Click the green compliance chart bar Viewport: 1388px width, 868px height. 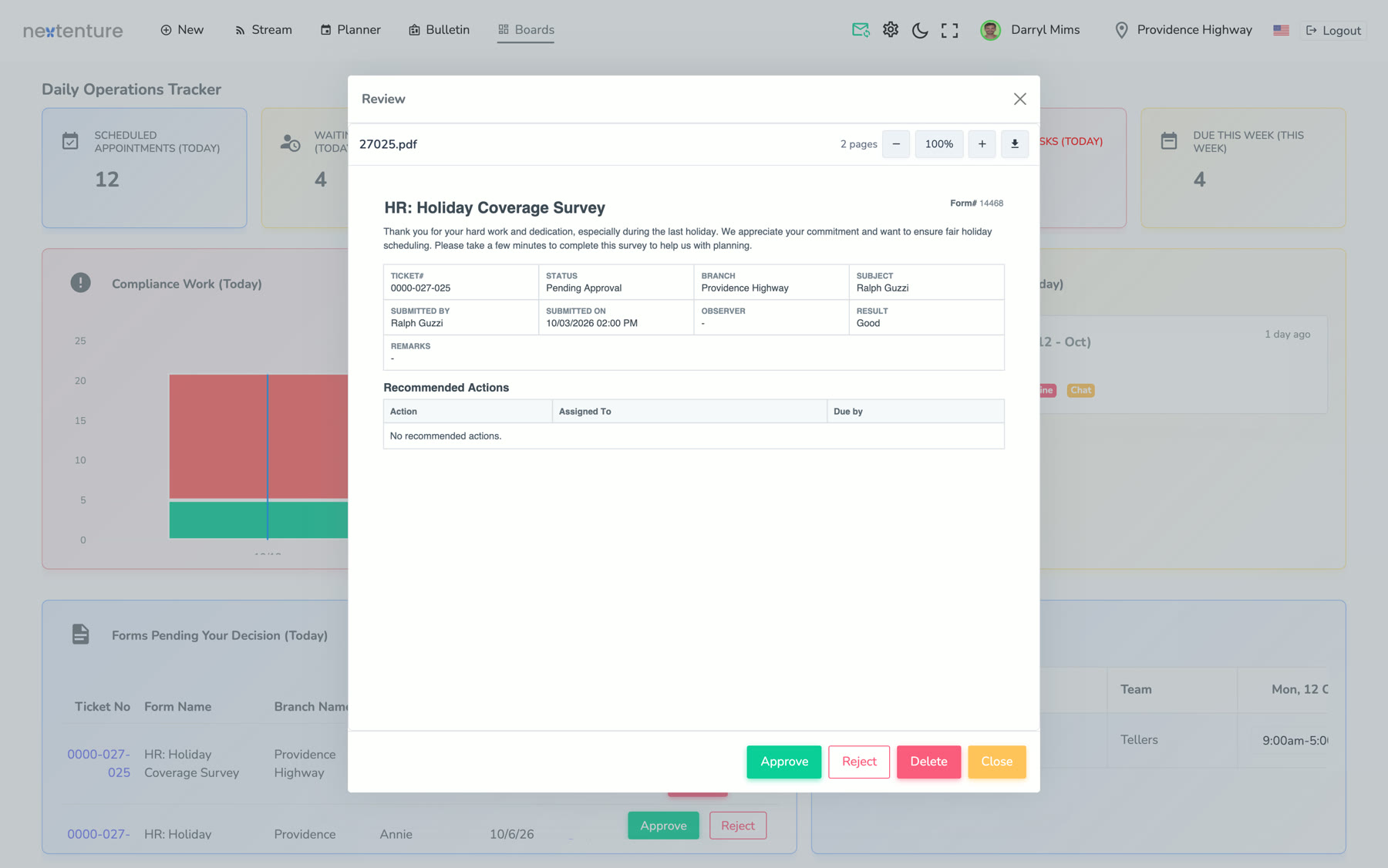pos(258,520)
